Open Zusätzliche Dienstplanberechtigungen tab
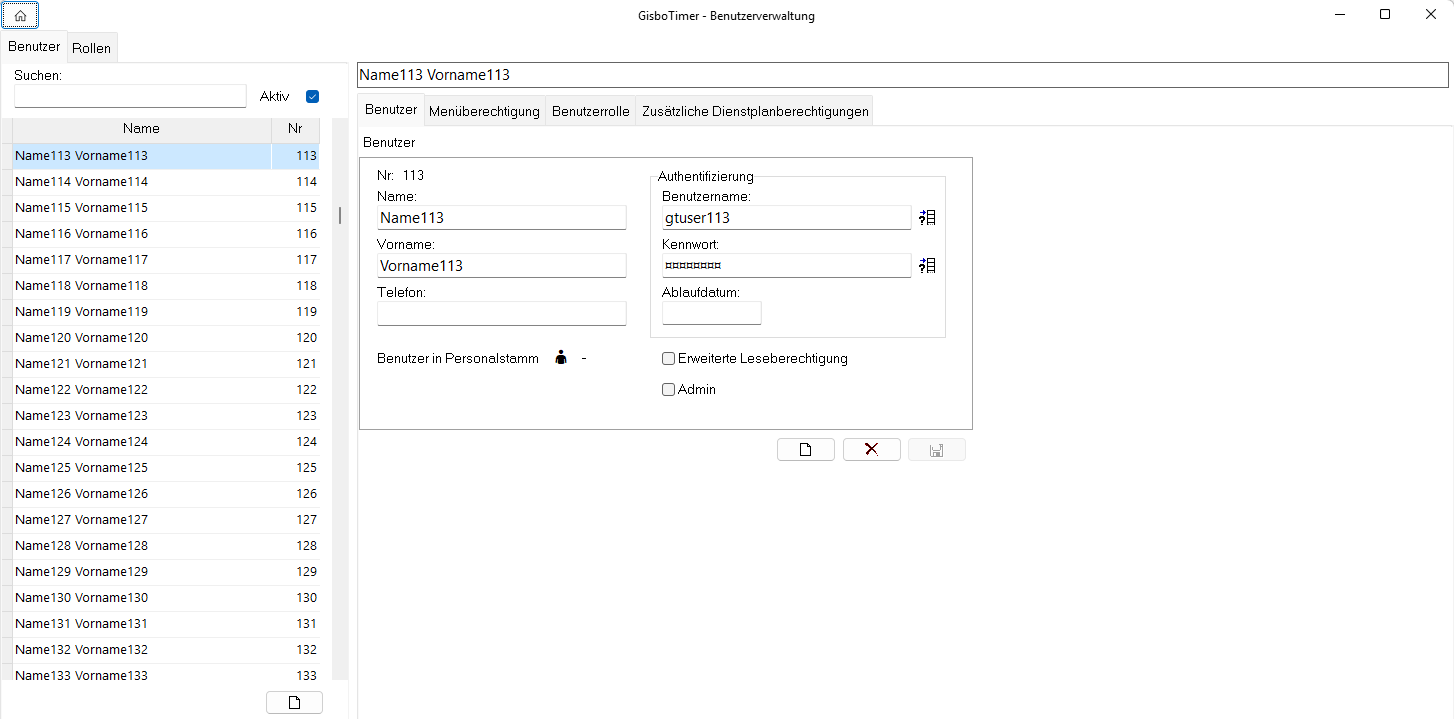Viewport: 1454px width, 719px height. tap(754, 111)
